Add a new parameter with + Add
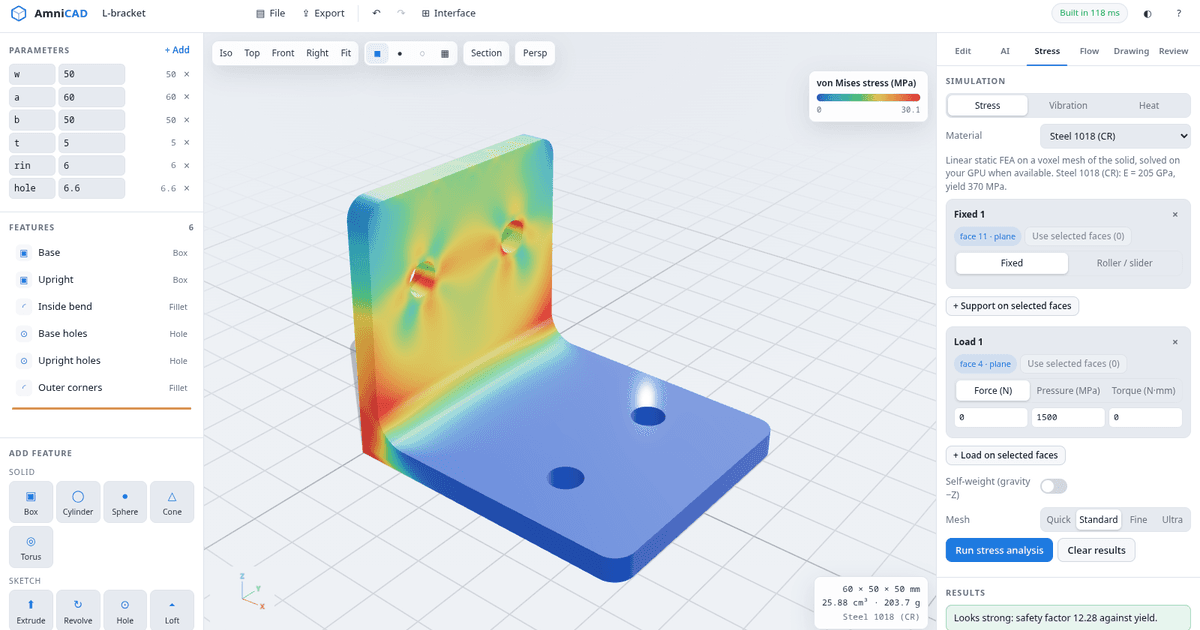This screenshot has width=1200, height=630. 177,50
